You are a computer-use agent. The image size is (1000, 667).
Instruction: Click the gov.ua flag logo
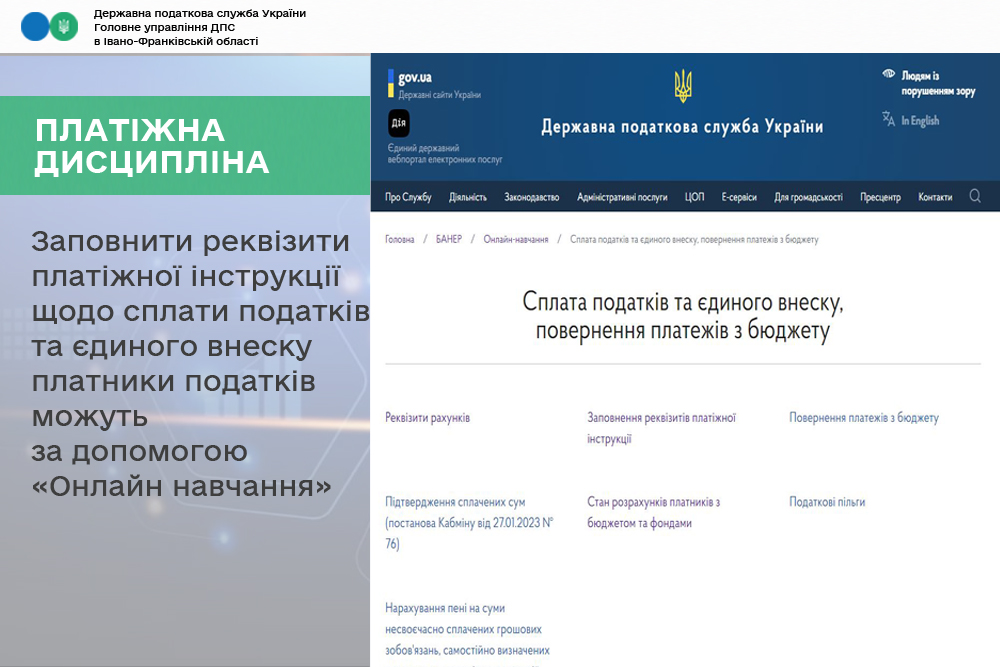pyautogui.click(x=391, y=83)
